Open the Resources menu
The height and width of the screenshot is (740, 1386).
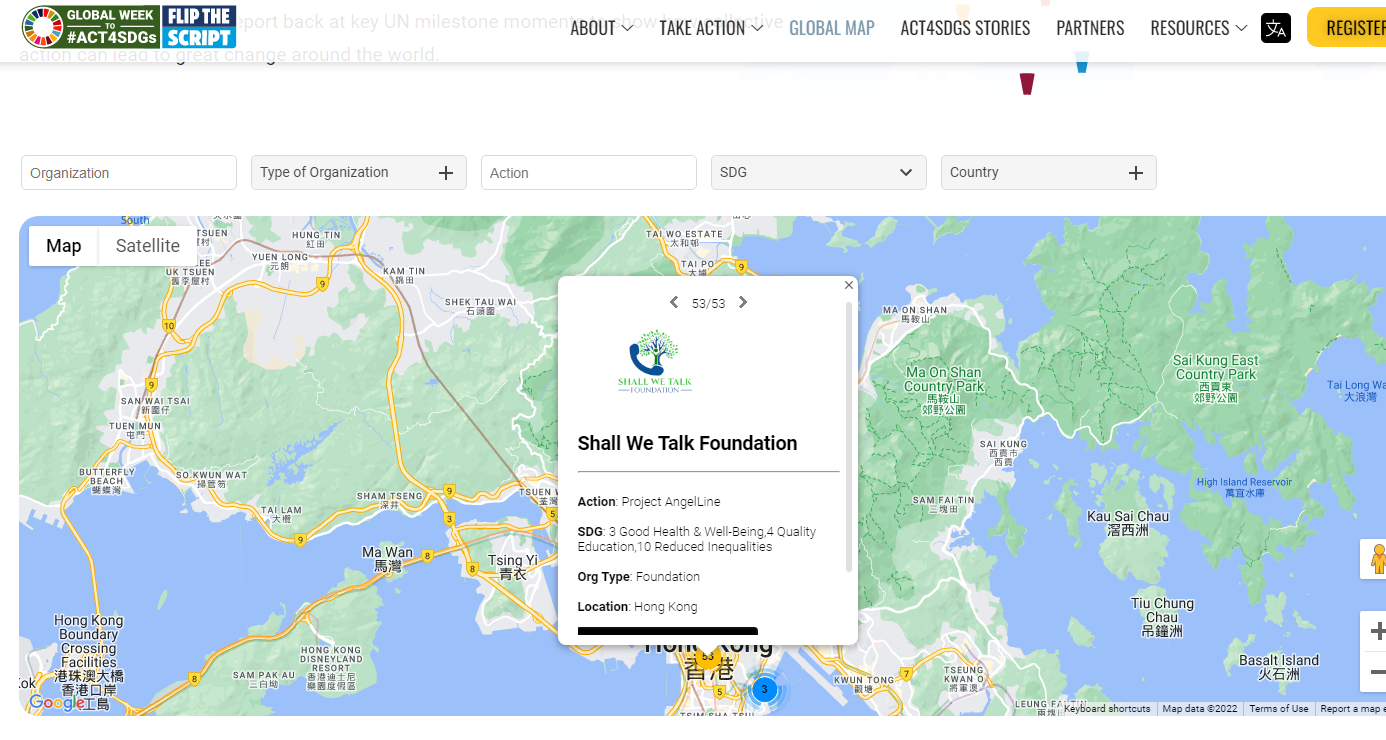(x=1198, y=28)
